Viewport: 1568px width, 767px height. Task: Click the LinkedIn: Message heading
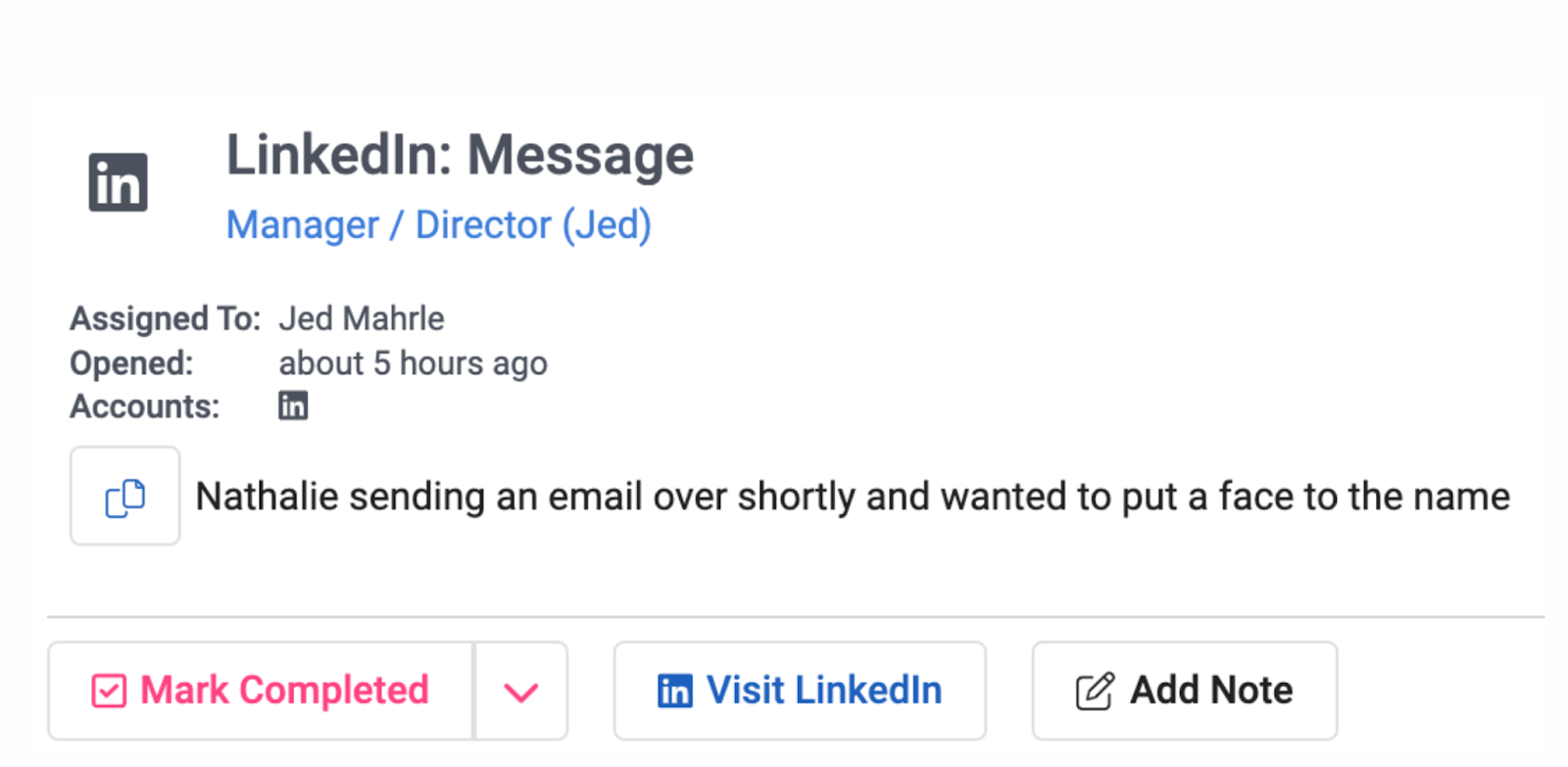tap(461, 154)
